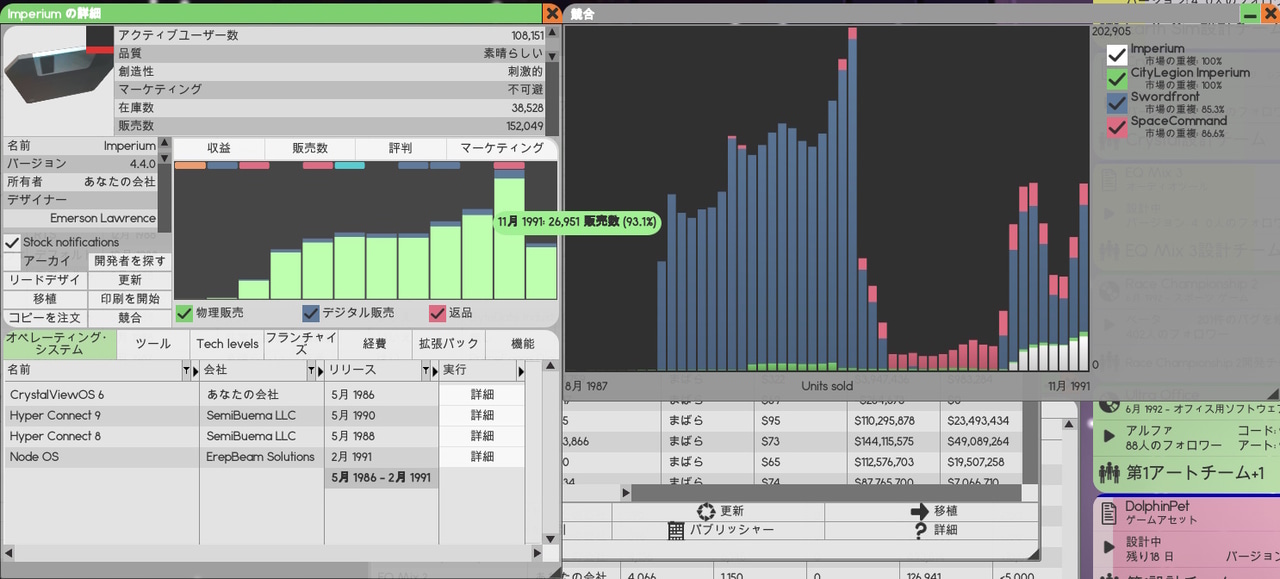Viewport: 1280px width, 579px height.
Task: Select the オペレーティング・システム tab
Action: (x=58, y=344)
